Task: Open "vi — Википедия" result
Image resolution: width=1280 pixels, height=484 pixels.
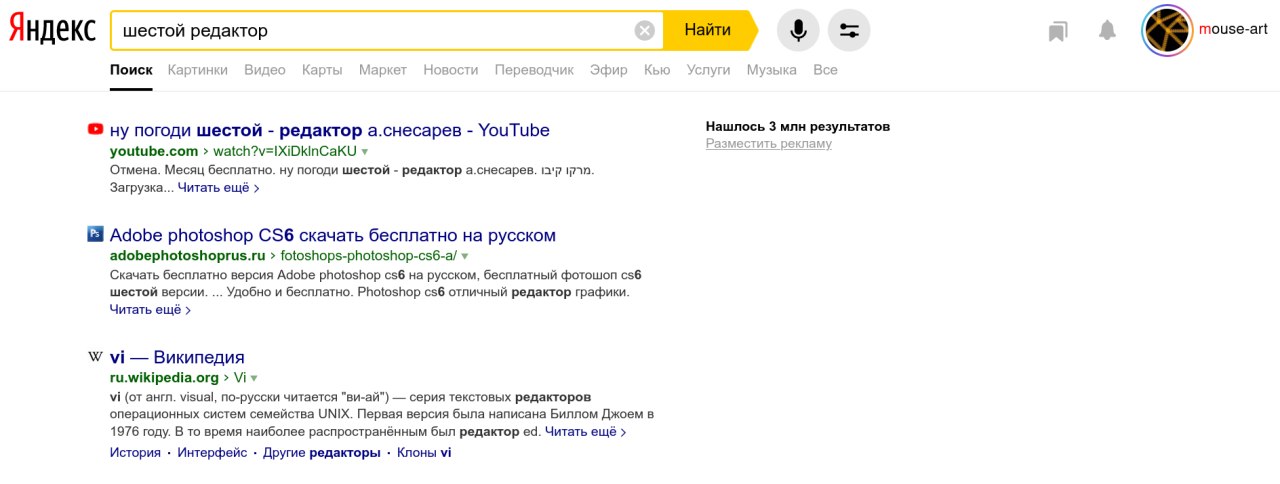Action: [177, 358]
